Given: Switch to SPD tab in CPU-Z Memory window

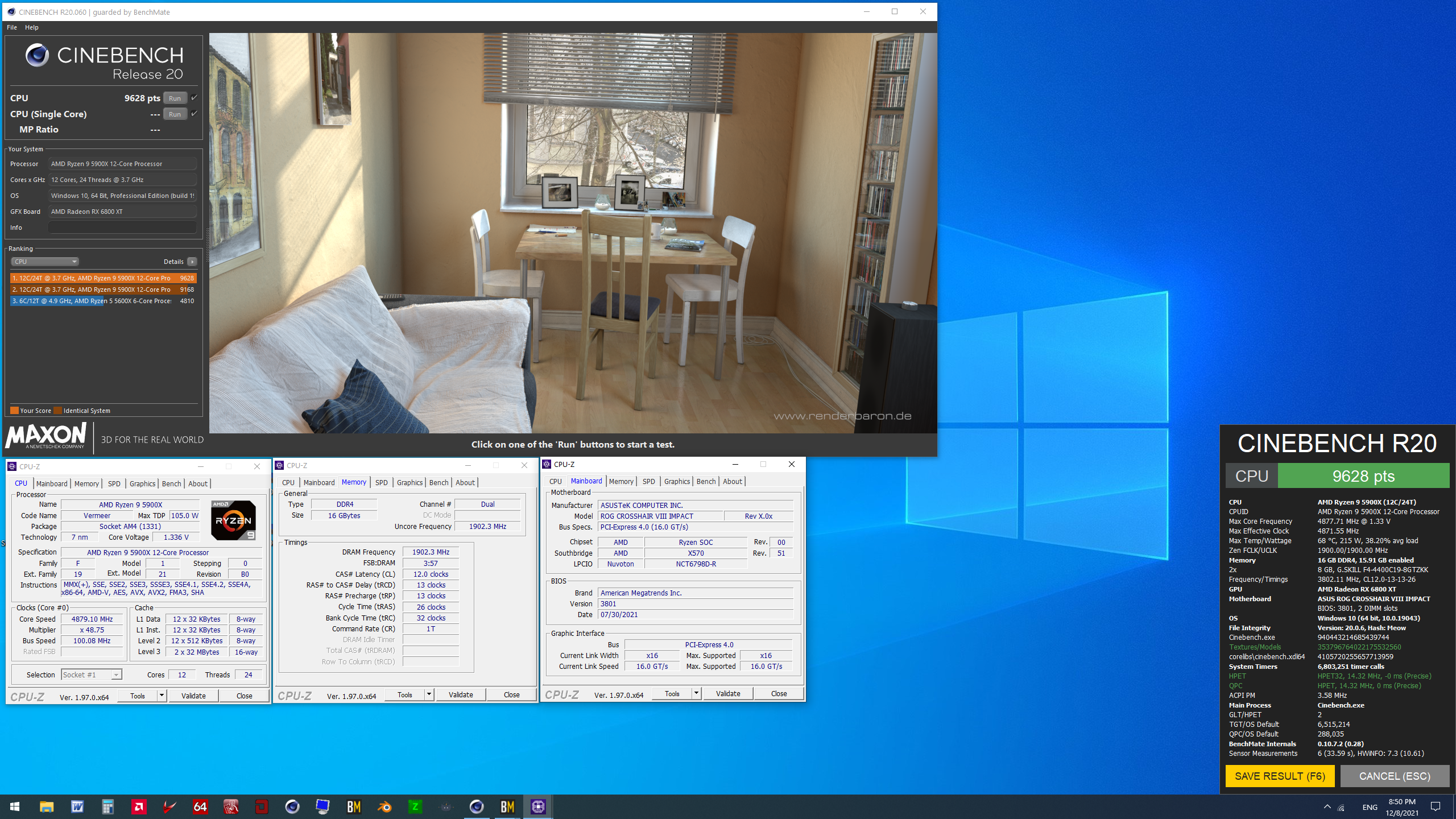Looking at the screenshot, I should click(x=381, y=482).
